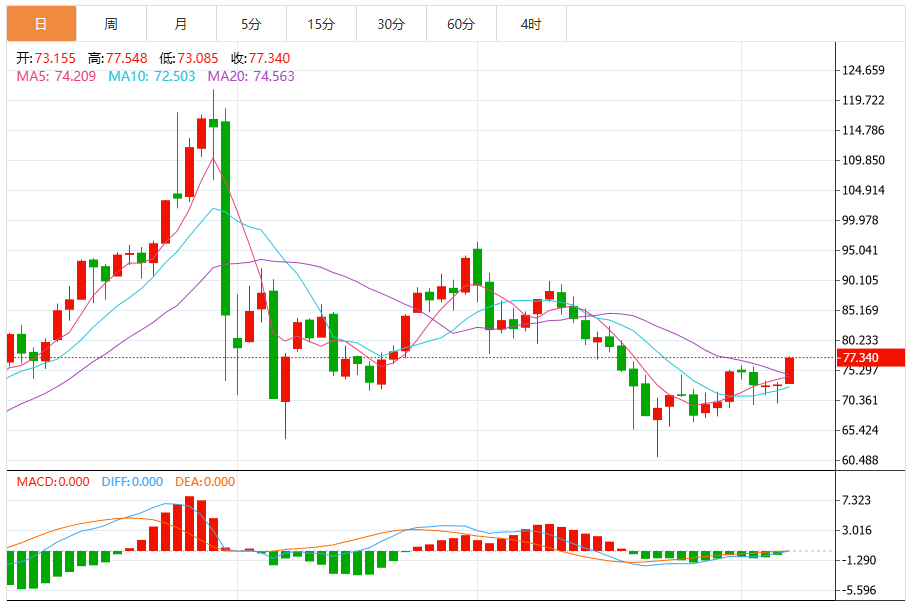Click the MACD value label

[53, 482]
